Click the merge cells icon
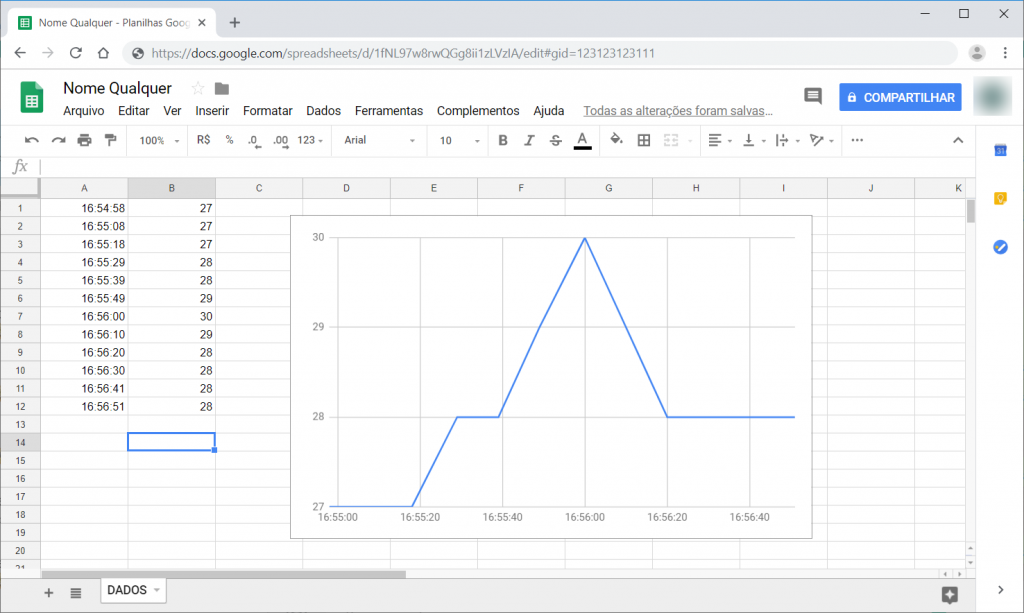 coord(671,140)
